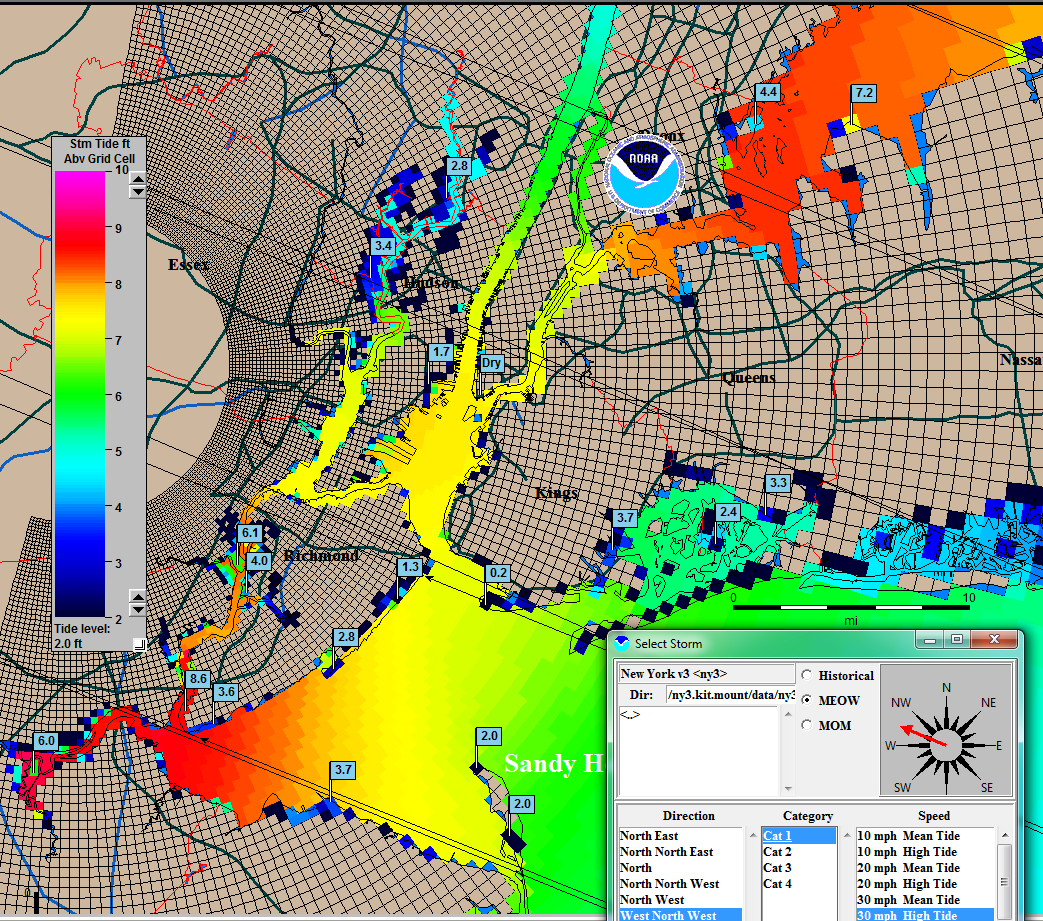This screenshot has height=921, width=1043.
Task: Lower the legend's upper limit from 10
Action: [137, 192]
